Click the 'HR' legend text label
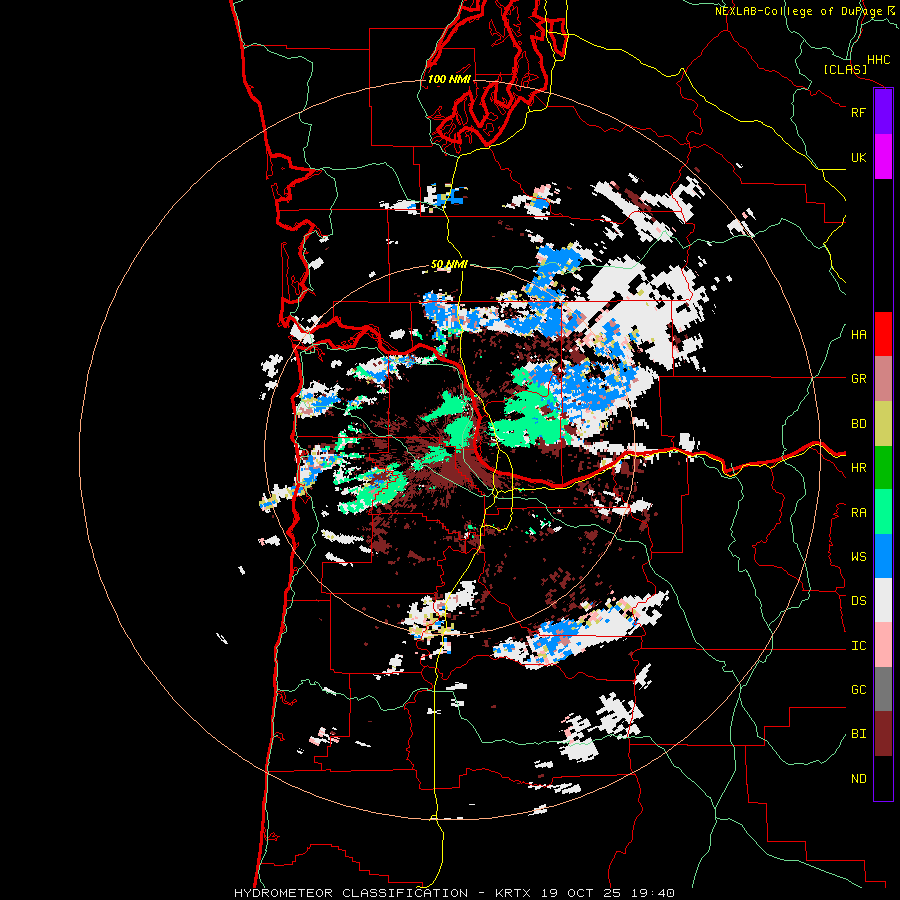 (x=858, y=468)
